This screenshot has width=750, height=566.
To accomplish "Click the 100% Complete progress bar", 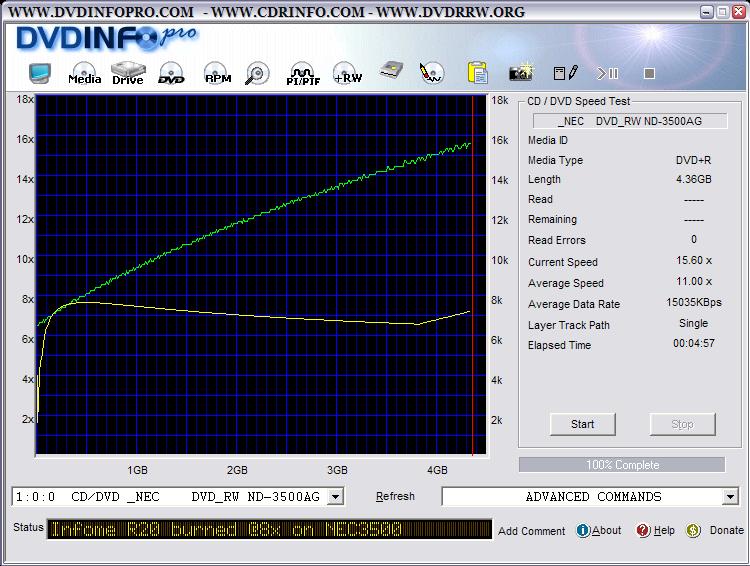I will click(622, 465).
